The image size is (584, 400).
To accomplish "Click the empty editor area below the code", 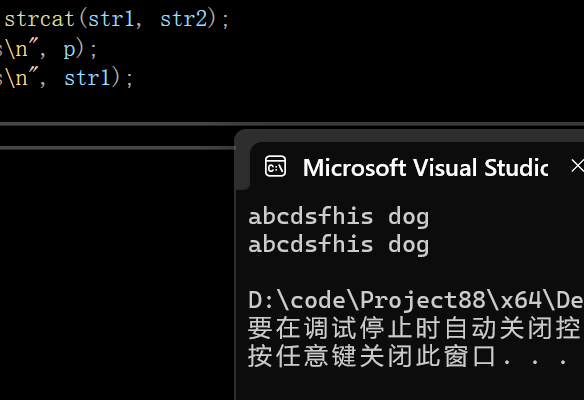I will pos(115,272).
